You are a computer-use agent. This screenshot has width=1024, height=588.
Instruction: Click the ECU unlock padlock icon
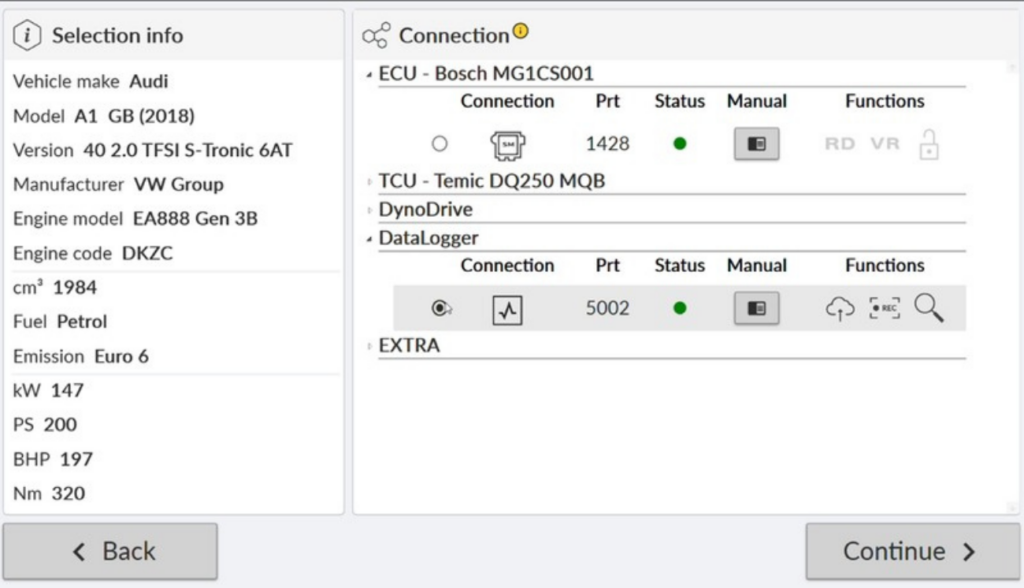(928, 145)
